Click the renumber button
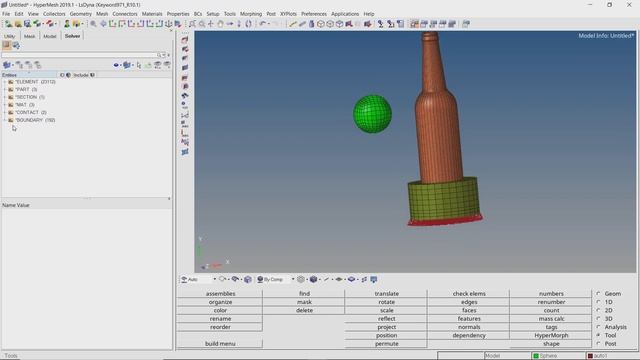This screenshot has height=360, width=640. [551, 302]
